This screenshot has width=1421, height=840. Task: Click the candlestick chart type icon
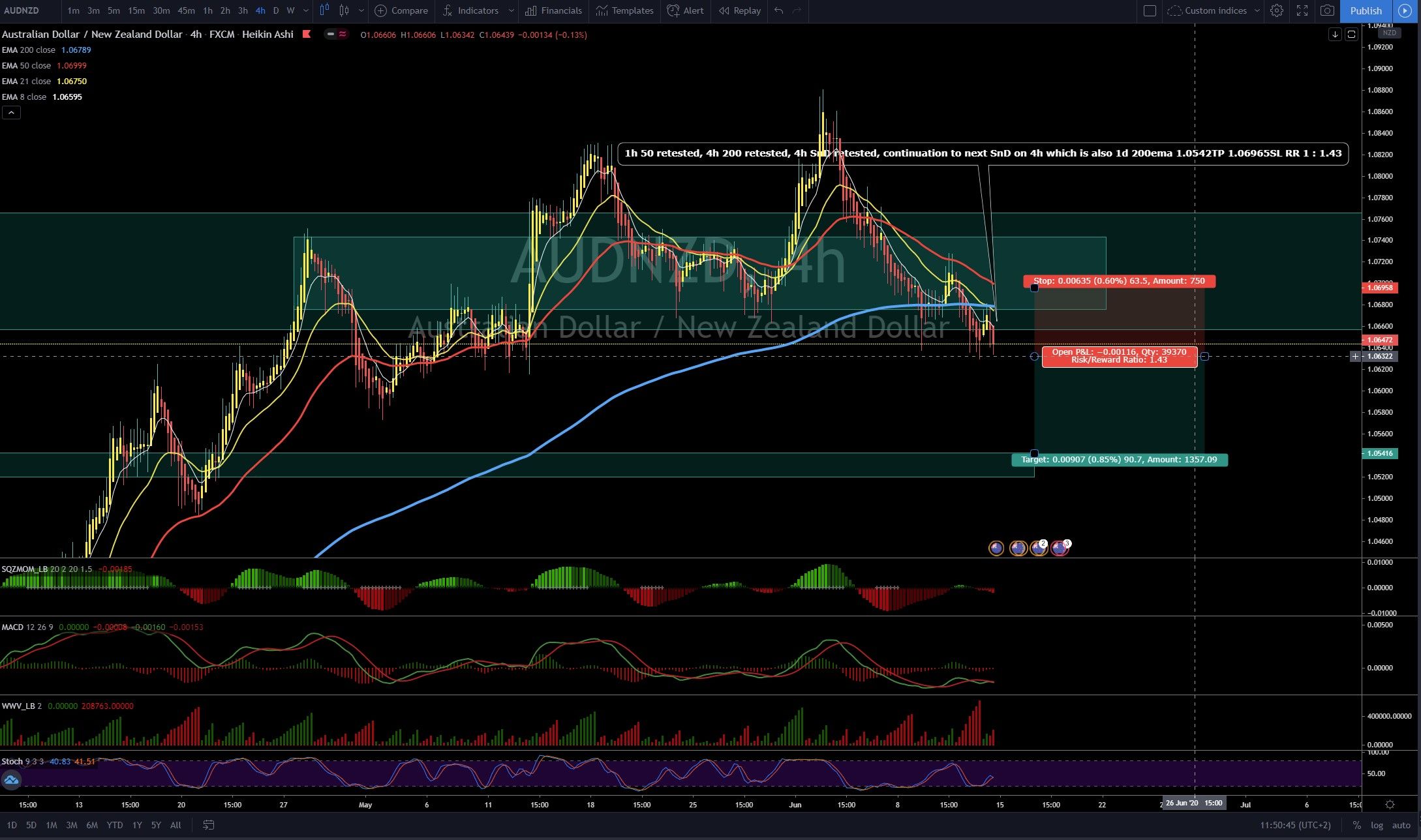pyautogui.click(x=344, y=10)
